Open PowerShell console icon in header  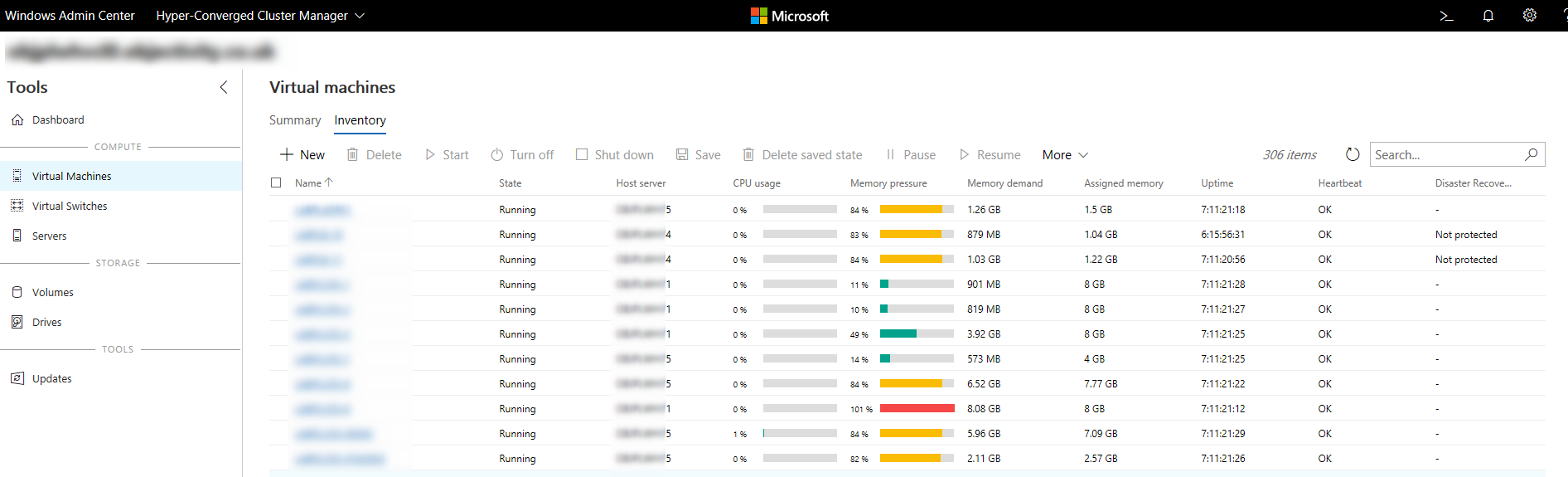tap(1446, 16)
